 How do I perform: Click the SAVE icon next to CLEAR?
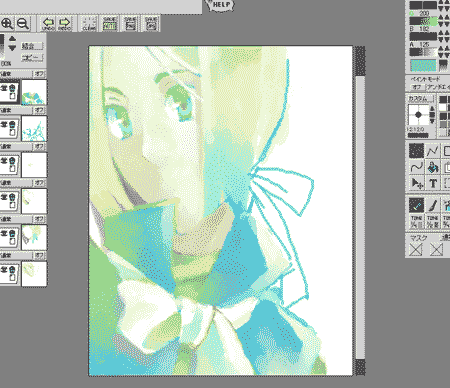click(x=110, y=24)
